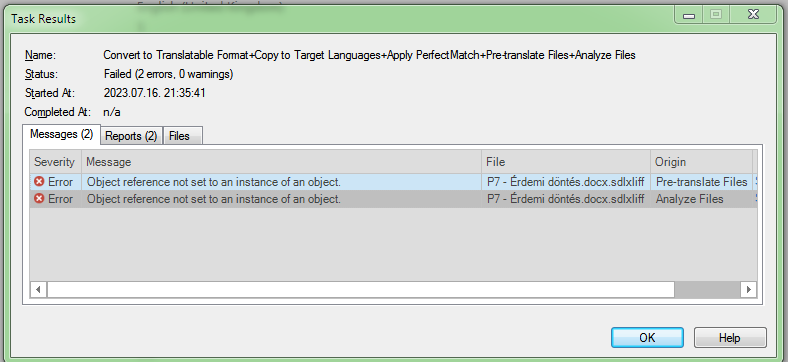788x362 pixels.
Task: Click the horizontal scrollbar left arrow
Action: pos(38,290)
